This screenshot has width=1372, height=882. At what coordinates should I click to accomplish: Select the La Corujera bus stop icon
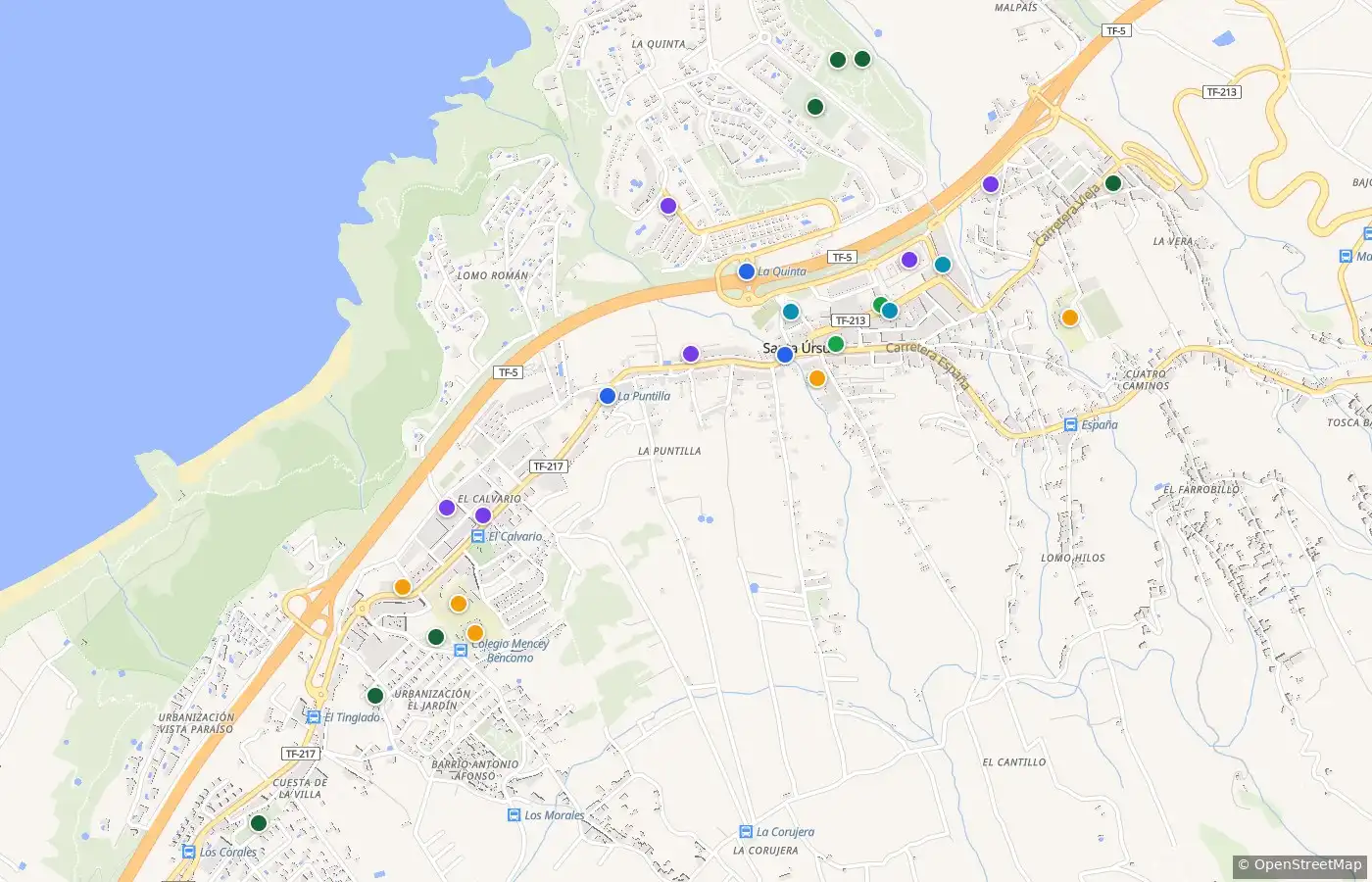[746, 832]
